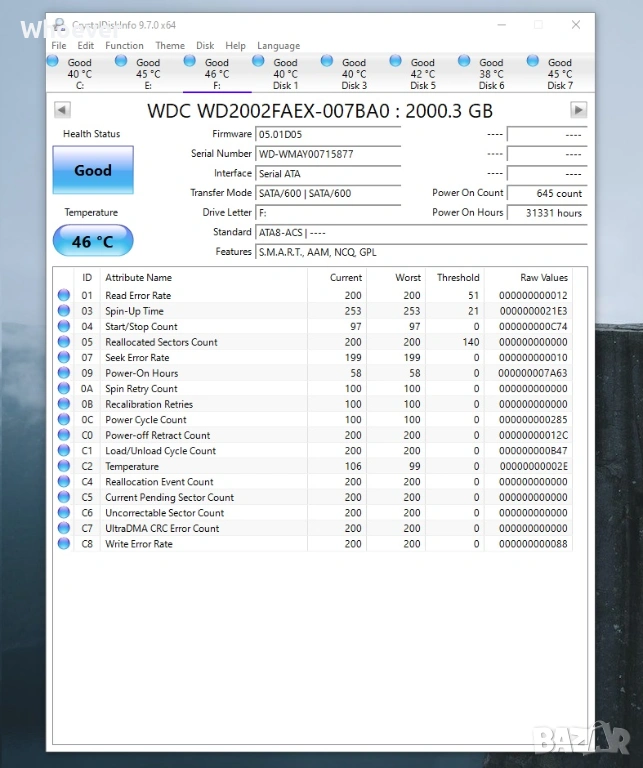Click the Serial Number field

(328, 154)
